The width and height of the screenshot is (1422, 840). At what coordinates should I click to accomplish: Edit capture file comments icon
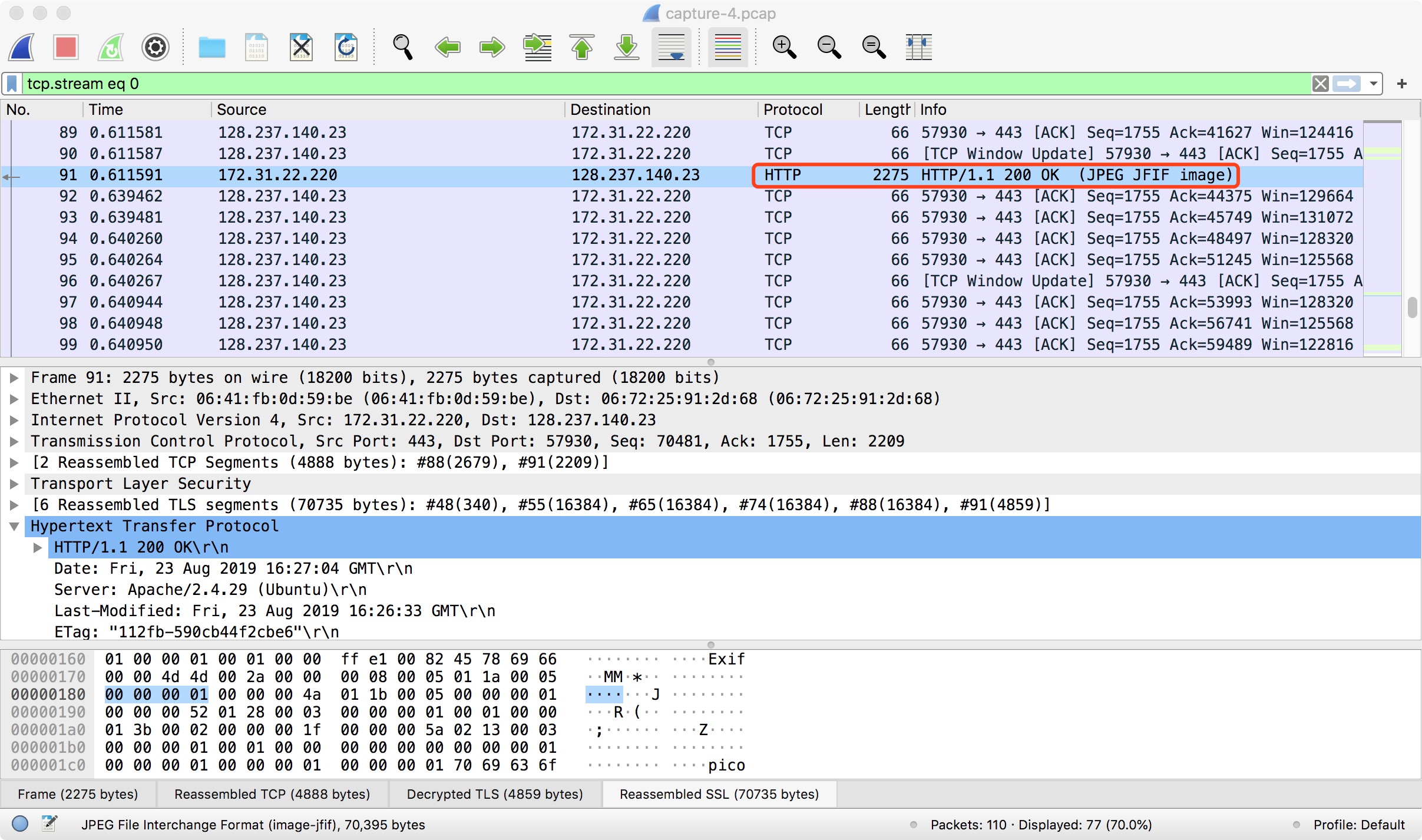tap(49, 824)
